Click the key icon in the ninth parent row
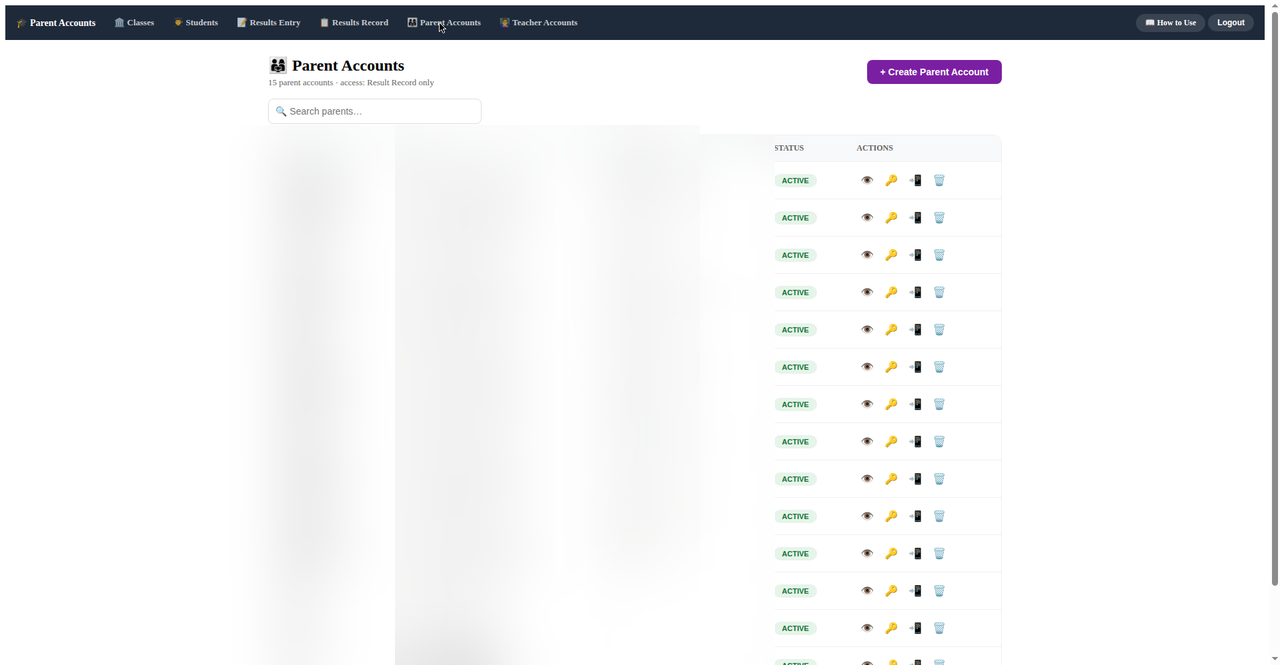This screenshot has width=1280, height=665. tap(891, 479)
